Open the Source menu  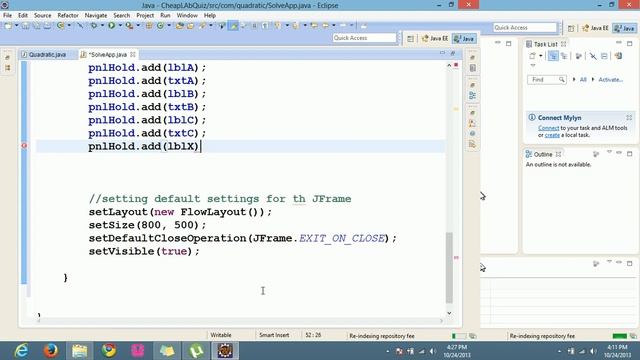[x=42, y=15]
